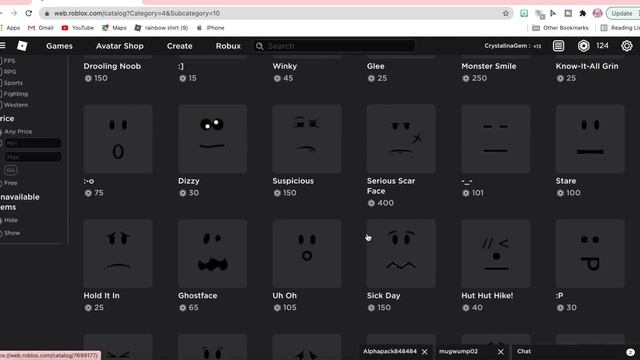Open the notifications feed icon

click(558, 46)
